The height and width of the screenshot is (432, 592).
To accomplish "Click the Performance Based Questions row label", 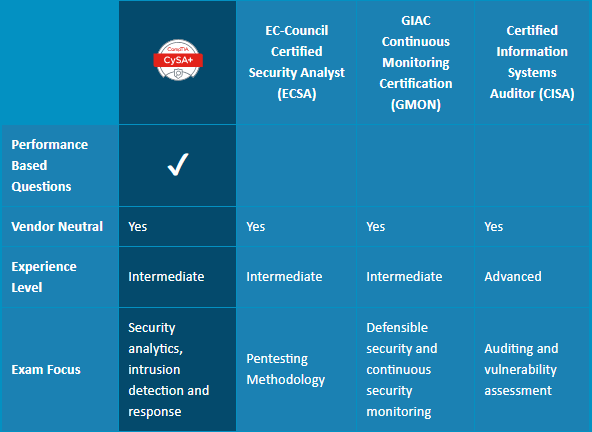I will (49, 165).
